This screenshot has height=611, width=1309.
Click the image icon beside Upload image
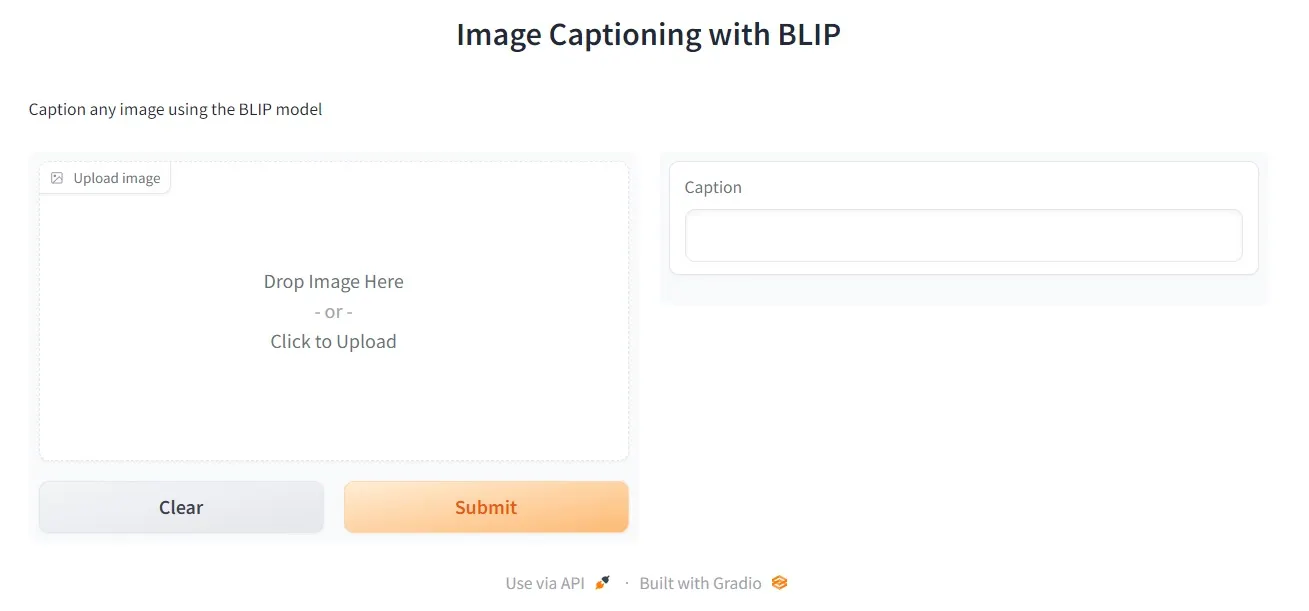point(57,178)
